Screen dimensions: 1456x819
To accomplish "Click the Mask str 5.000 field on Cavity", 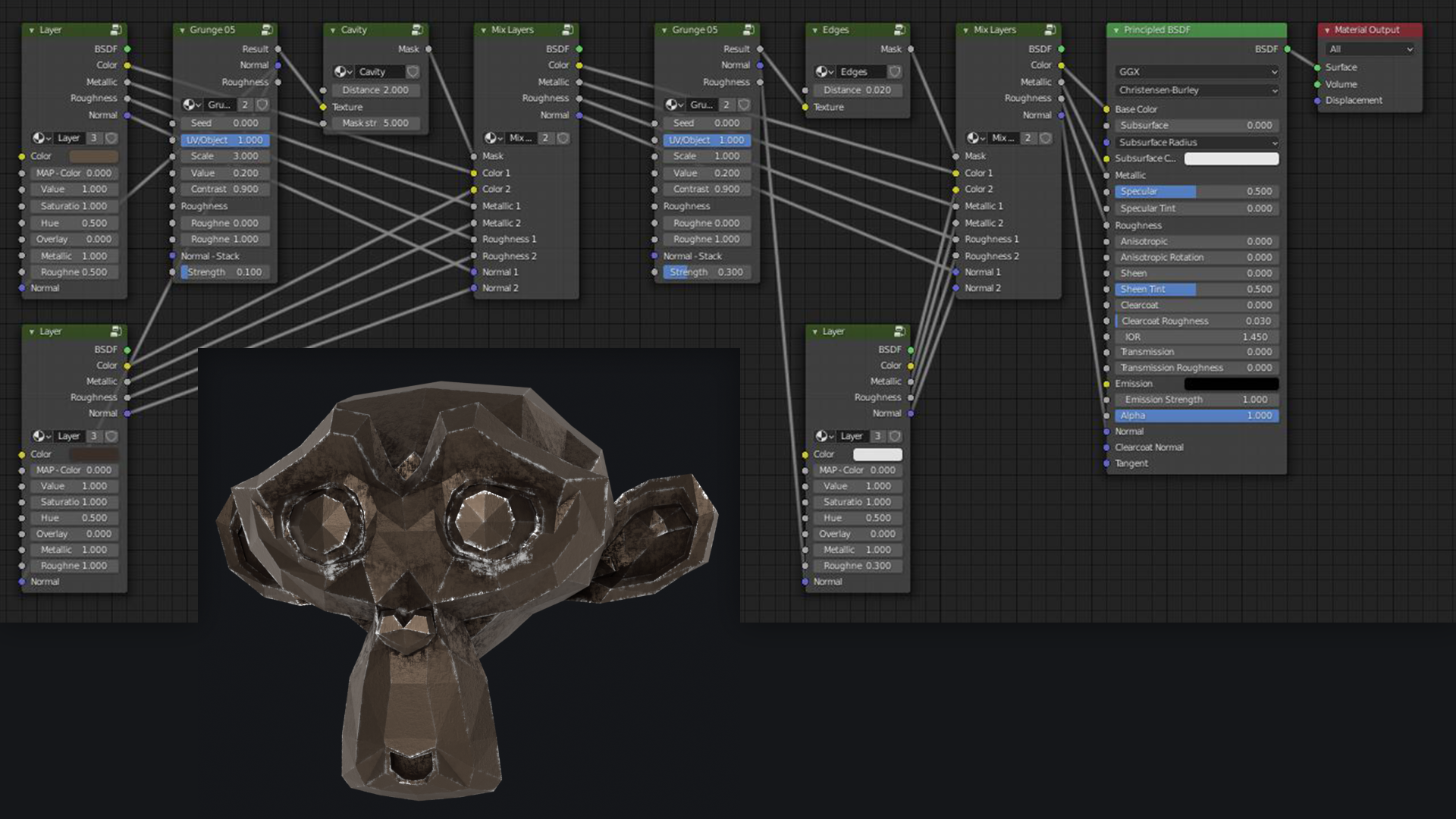I will [x=375, y=123].
